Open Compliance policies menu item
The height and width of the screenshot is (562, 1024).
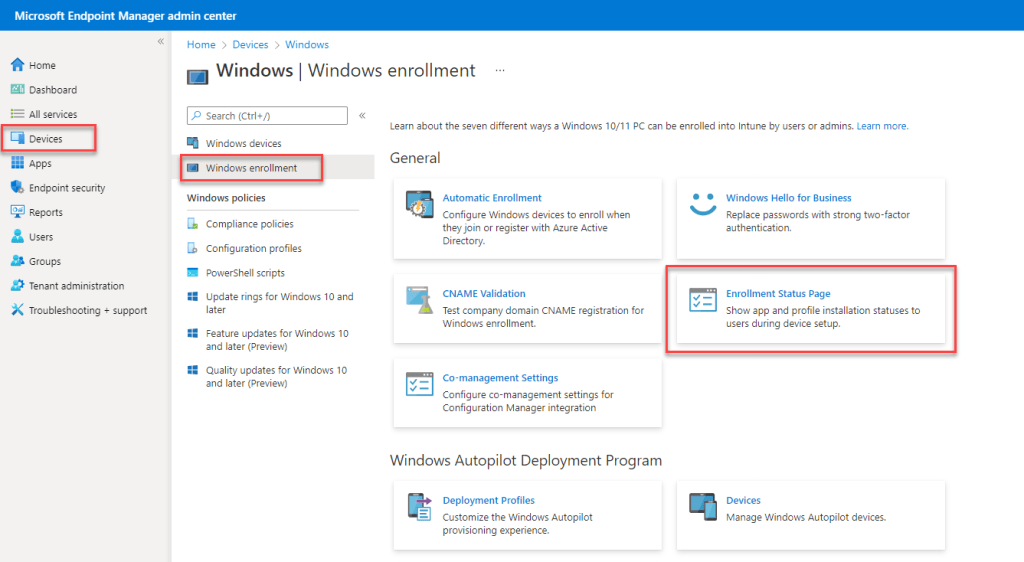249,224
